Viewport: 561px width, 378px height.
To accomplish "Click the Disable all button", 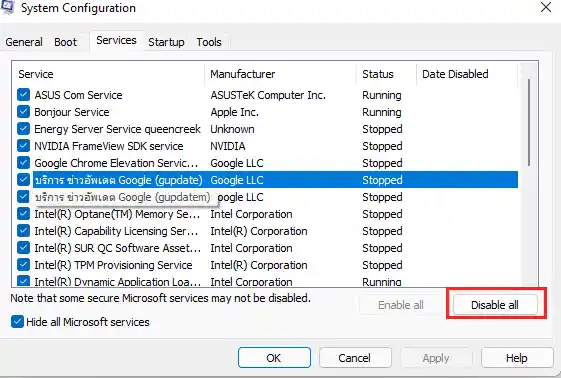I will pyautogui.click(x=495, y=305).
